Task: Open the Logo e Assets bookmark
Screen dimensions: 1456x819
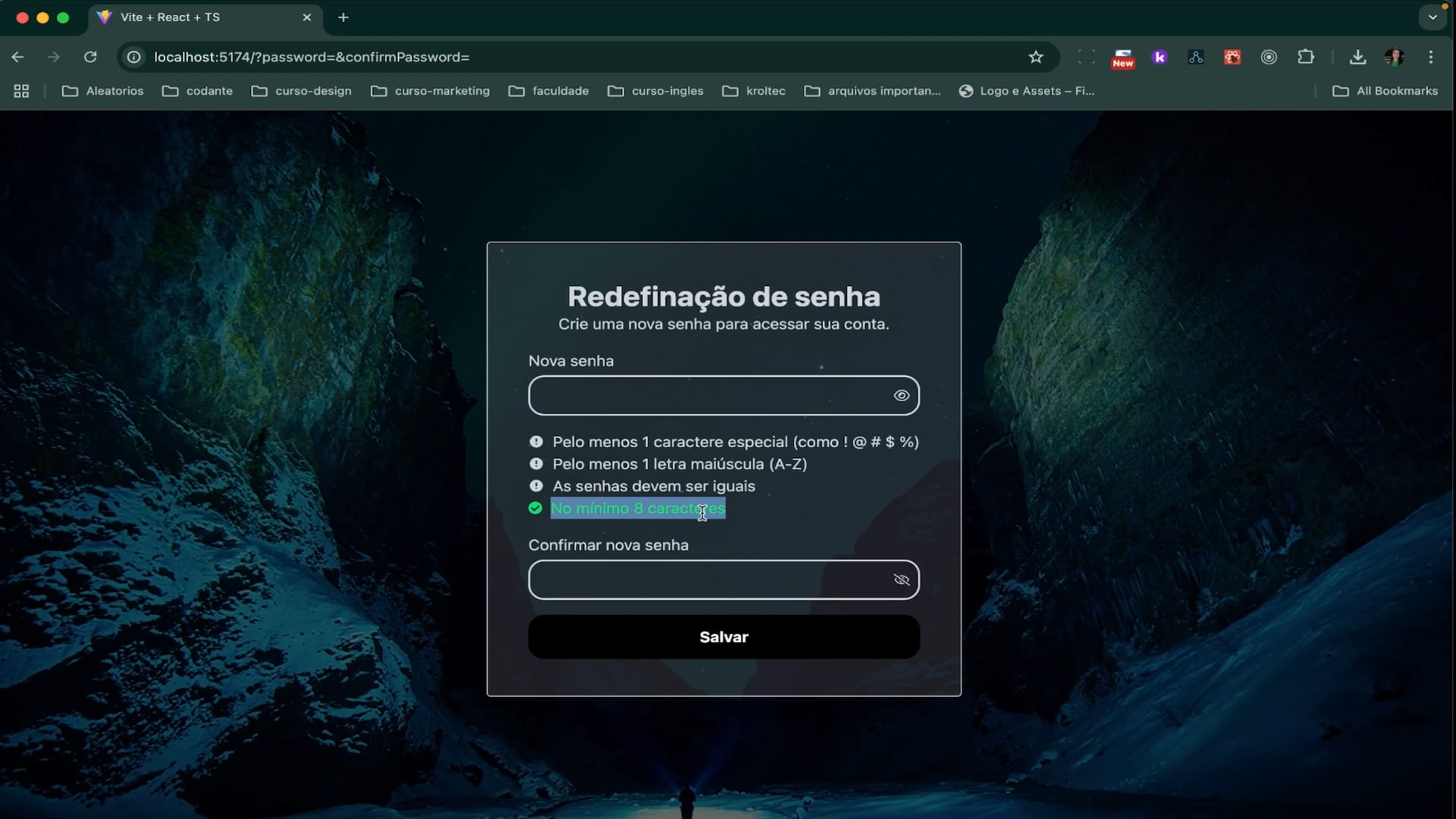Action: click(x=1027, y=91)
